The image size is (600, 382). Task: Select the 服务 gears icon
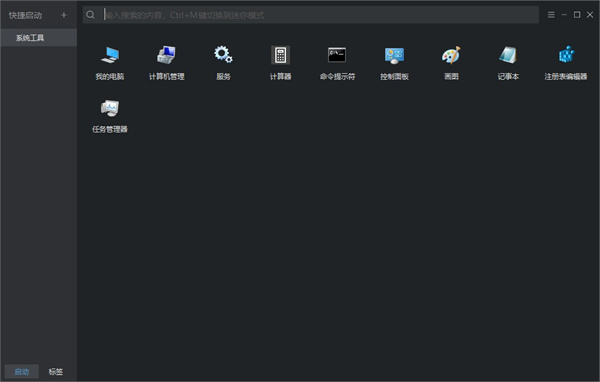point(223,55)
